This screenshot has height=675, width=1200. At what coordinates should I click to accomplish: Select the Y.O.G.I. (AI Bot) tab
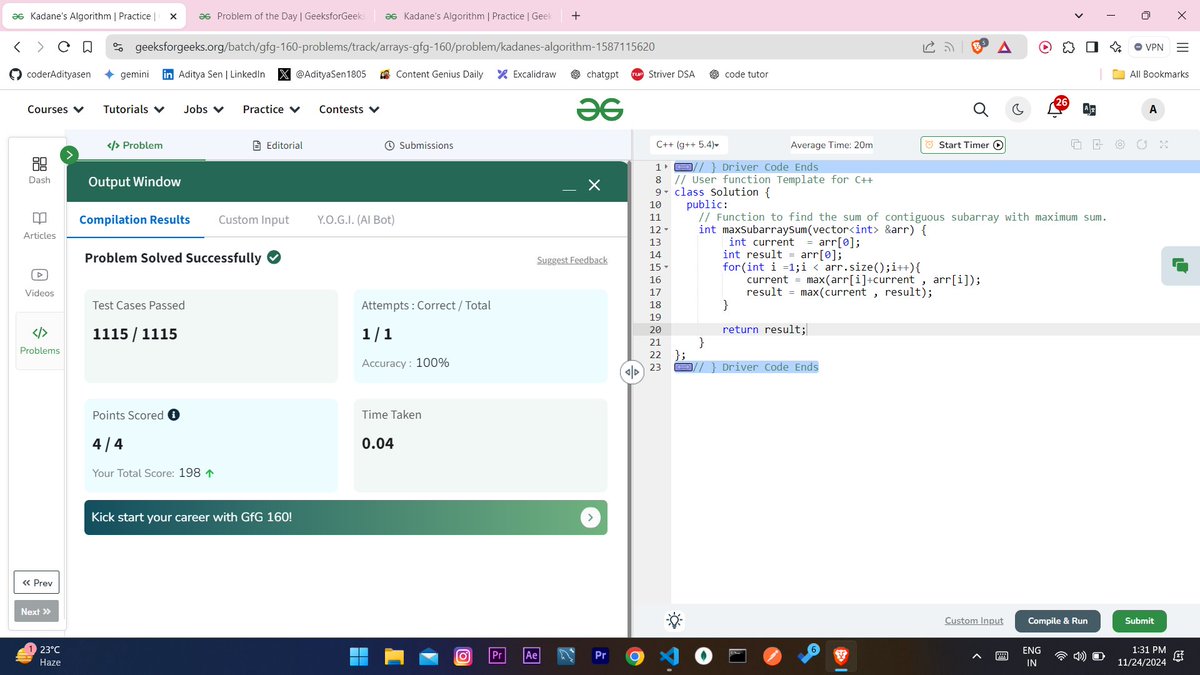point(356,220)
